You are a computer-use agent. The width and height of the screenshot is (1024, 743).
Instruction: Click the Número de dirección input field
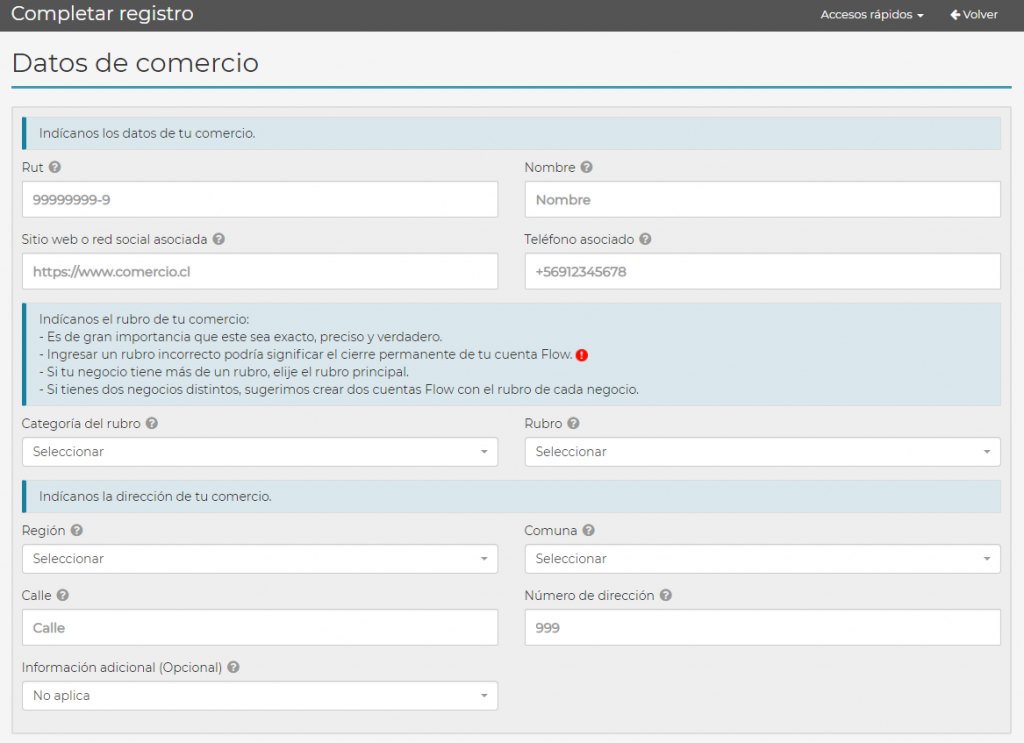[762, 627]
